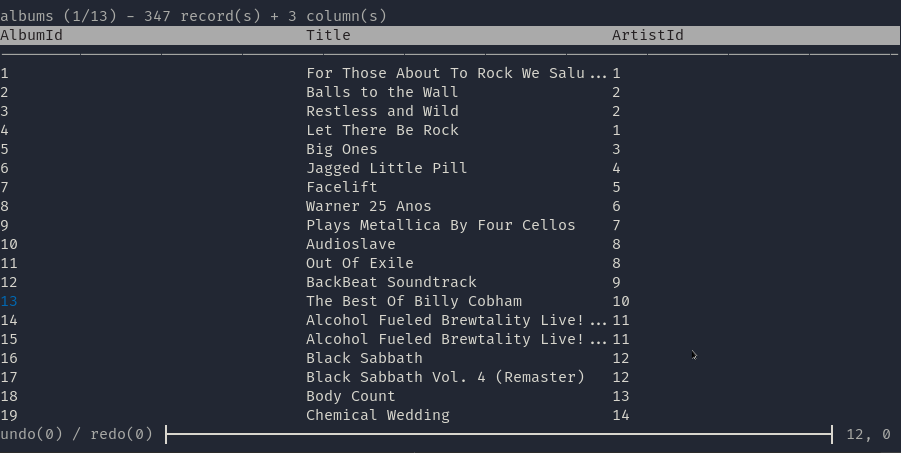
Task: Click the AlbumId column header
Action: tap(31, 35)
